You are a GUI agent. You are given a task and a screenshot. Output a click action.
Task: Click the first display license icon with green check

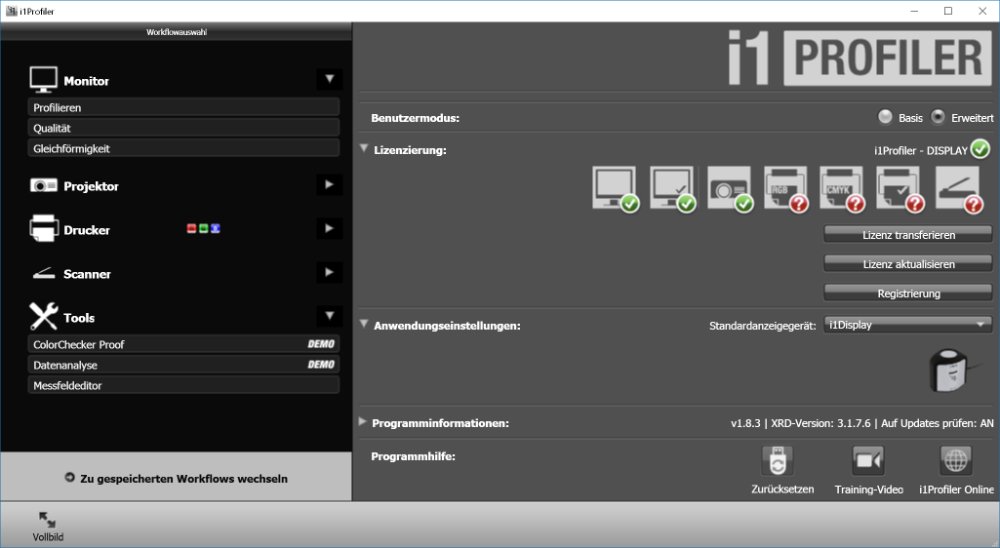click(615, 189)
